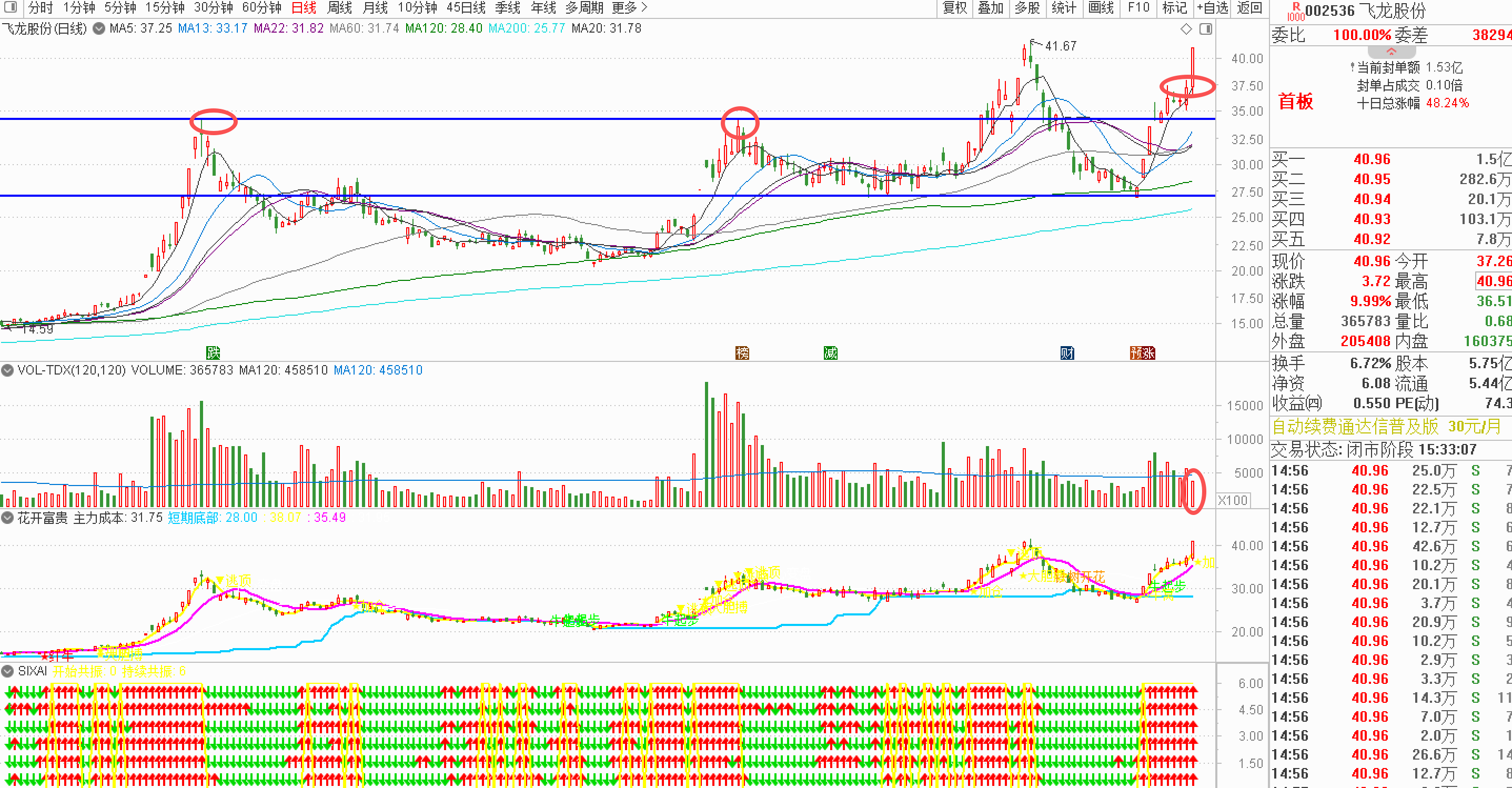This screenshot has width=1512, height=788.
Task: Click the green 跌 event marker below the chart
Action: (213, 352)
